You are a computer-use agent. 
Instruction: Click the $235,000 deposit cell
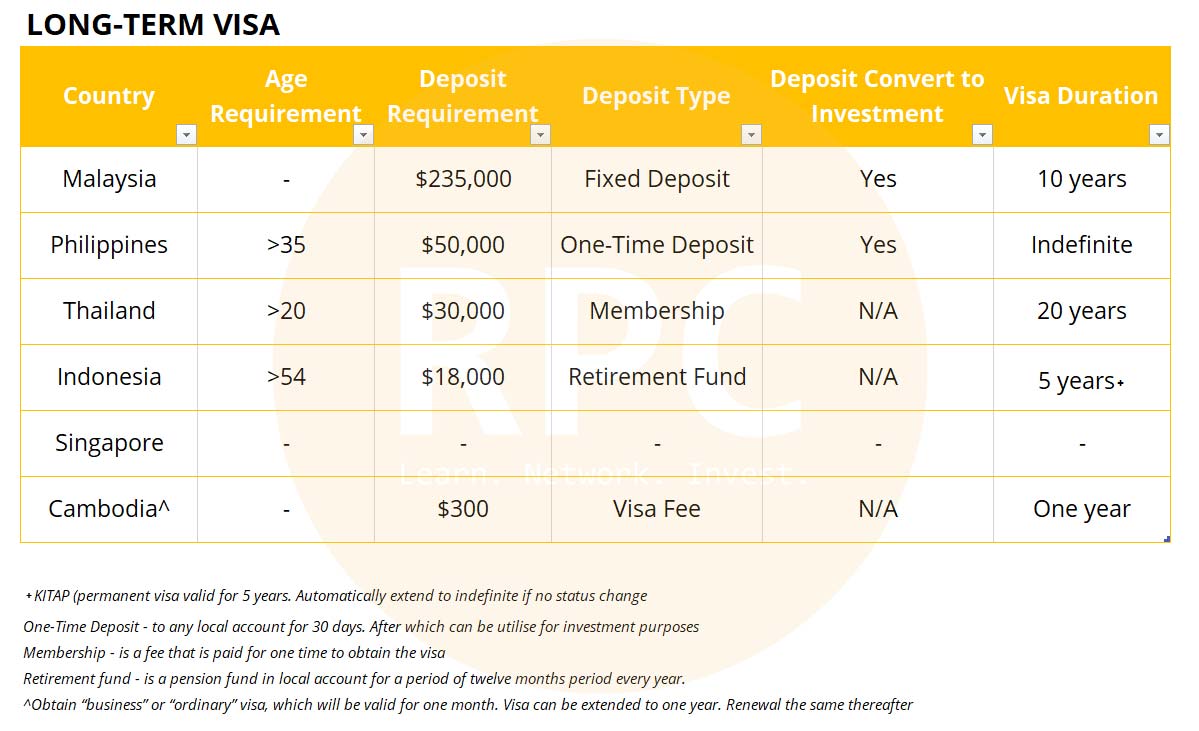click(x=463, y=179)
